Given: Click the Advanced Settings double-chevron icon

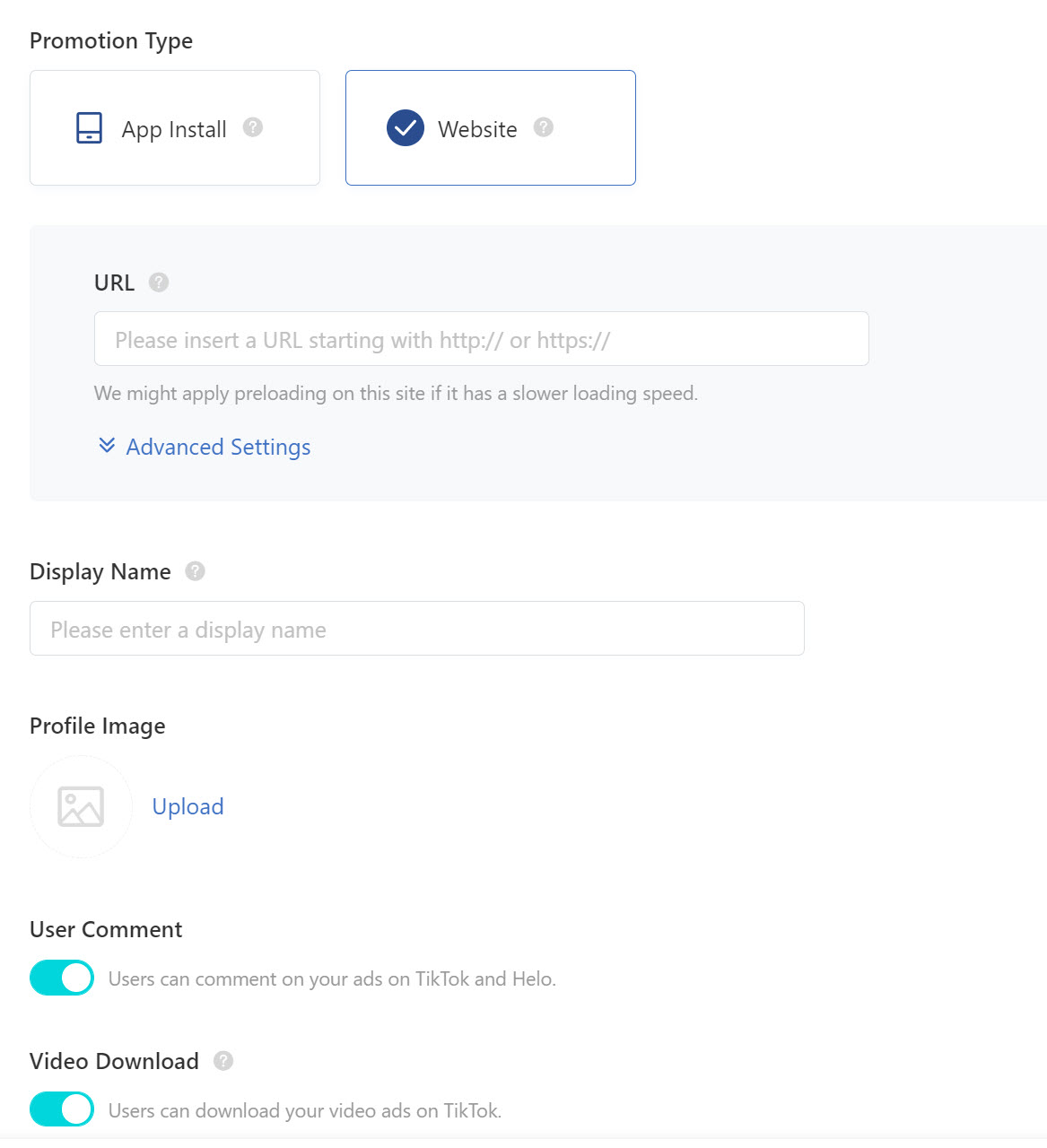Looking at the screenshot, I should pyautogui.click(x=106, y=446).
